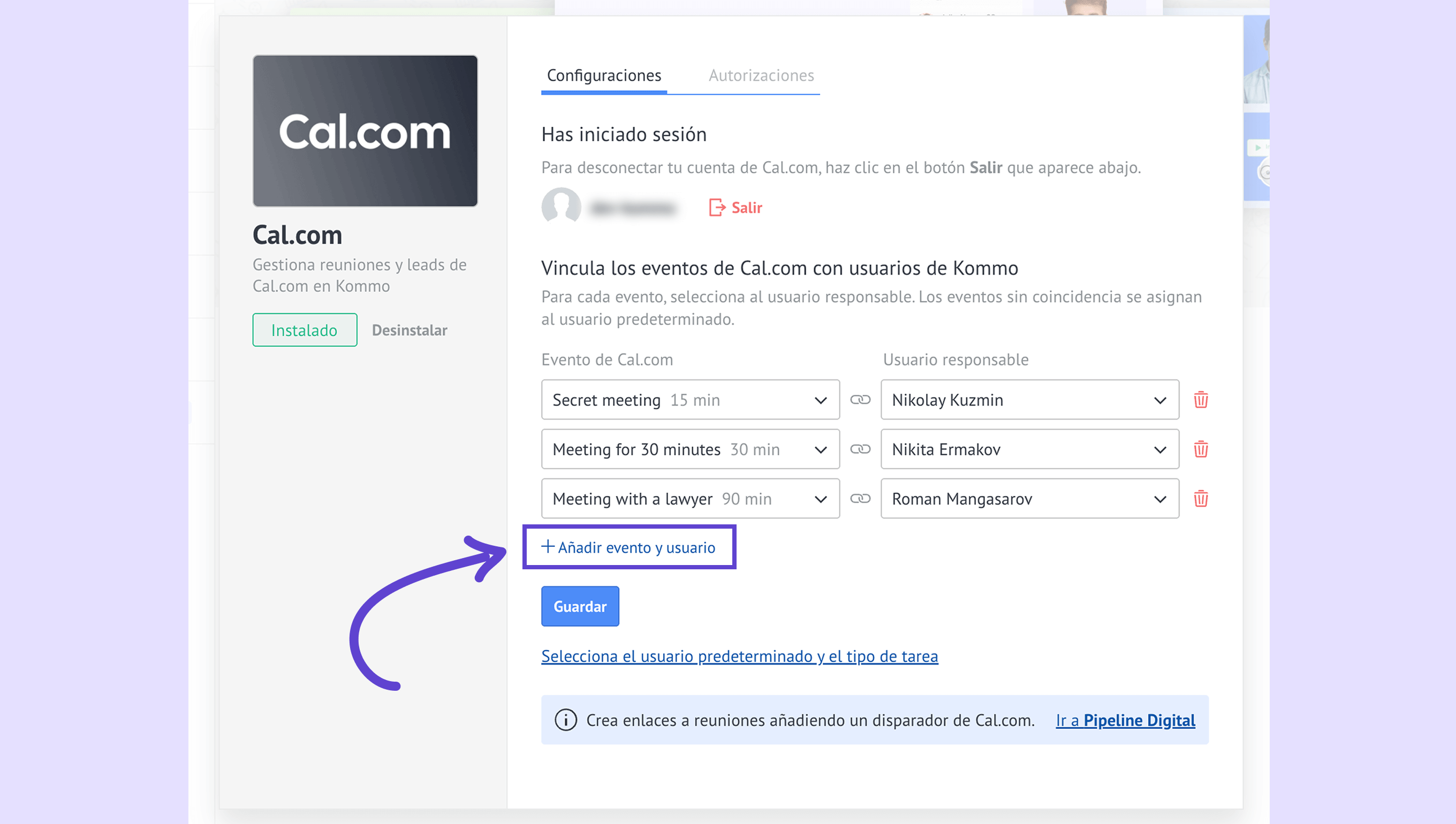
Task: Log out with the Salir button
Action: (735, 208)
